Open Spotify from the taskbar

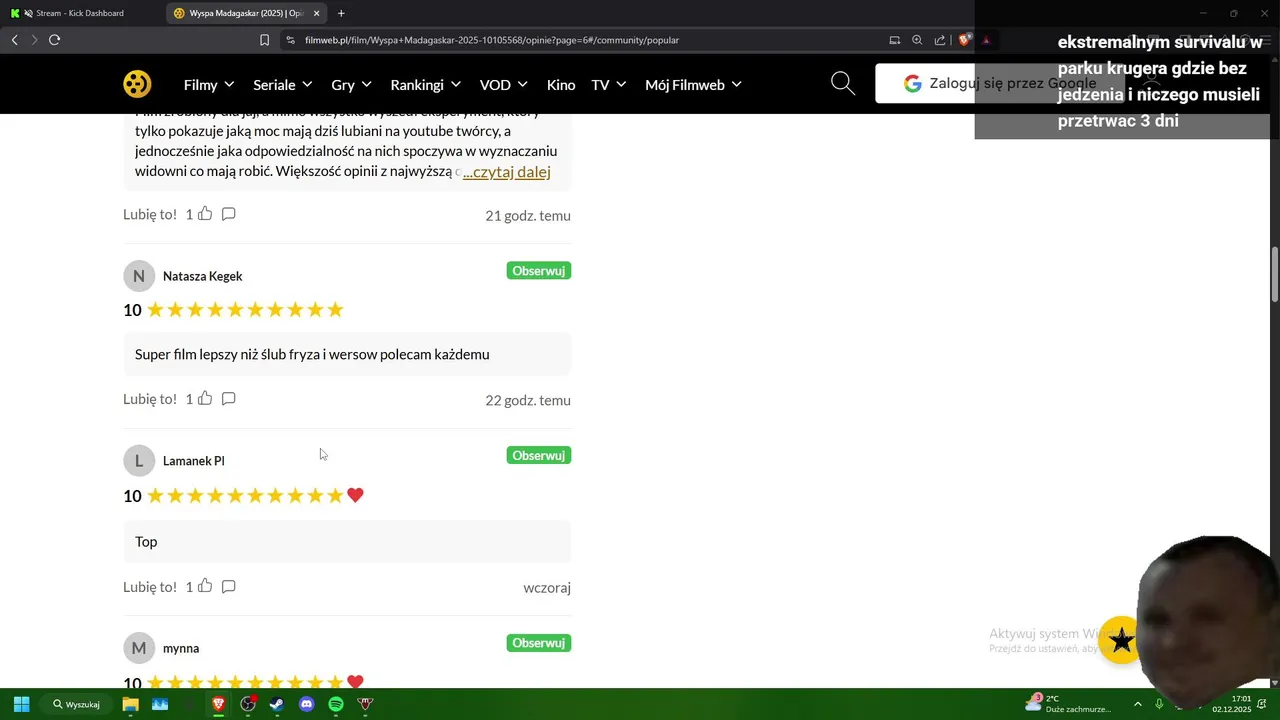tap(336, 704)
